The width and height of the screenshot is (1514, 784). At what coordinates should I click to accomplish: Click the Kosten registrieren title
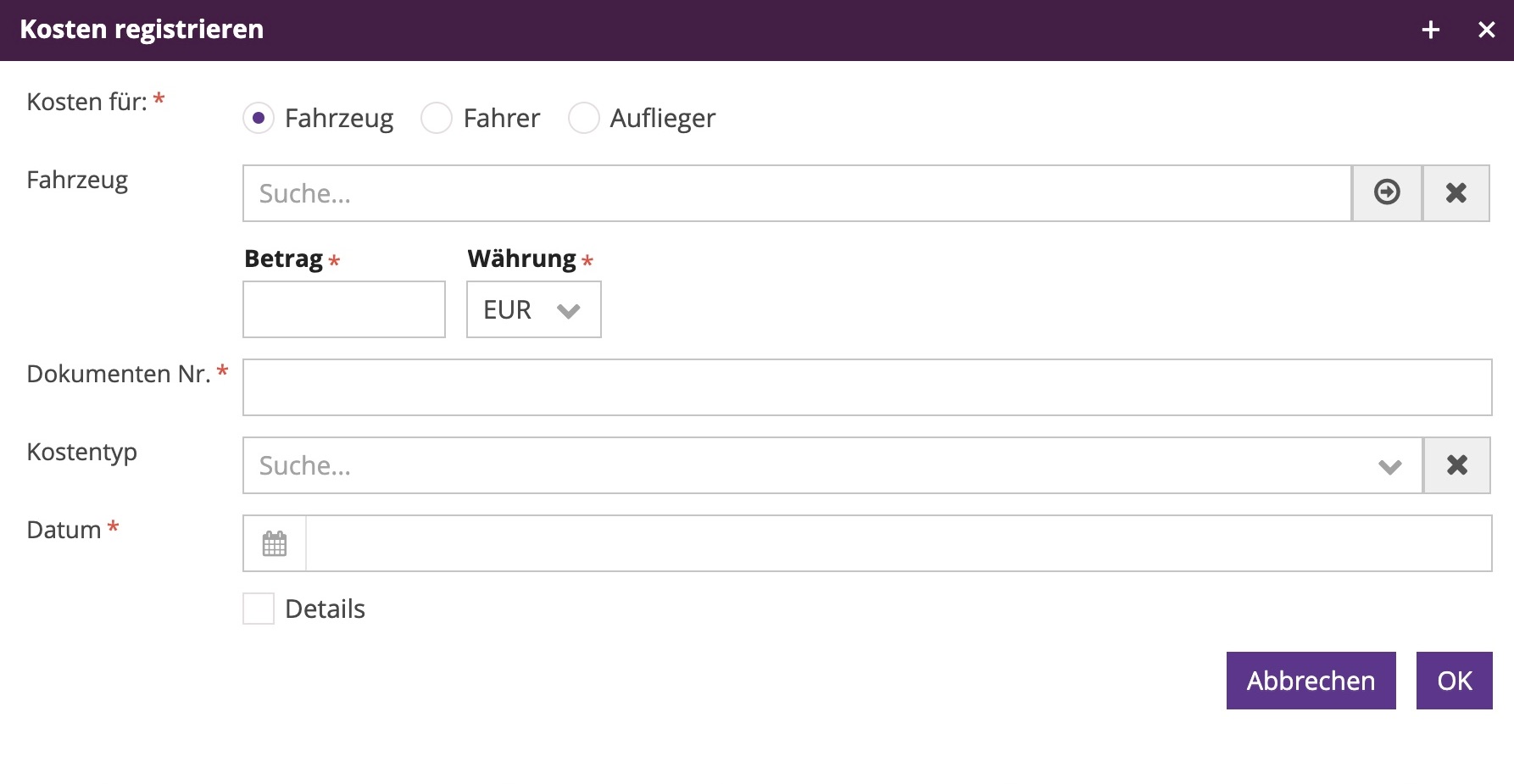[142, 30]
